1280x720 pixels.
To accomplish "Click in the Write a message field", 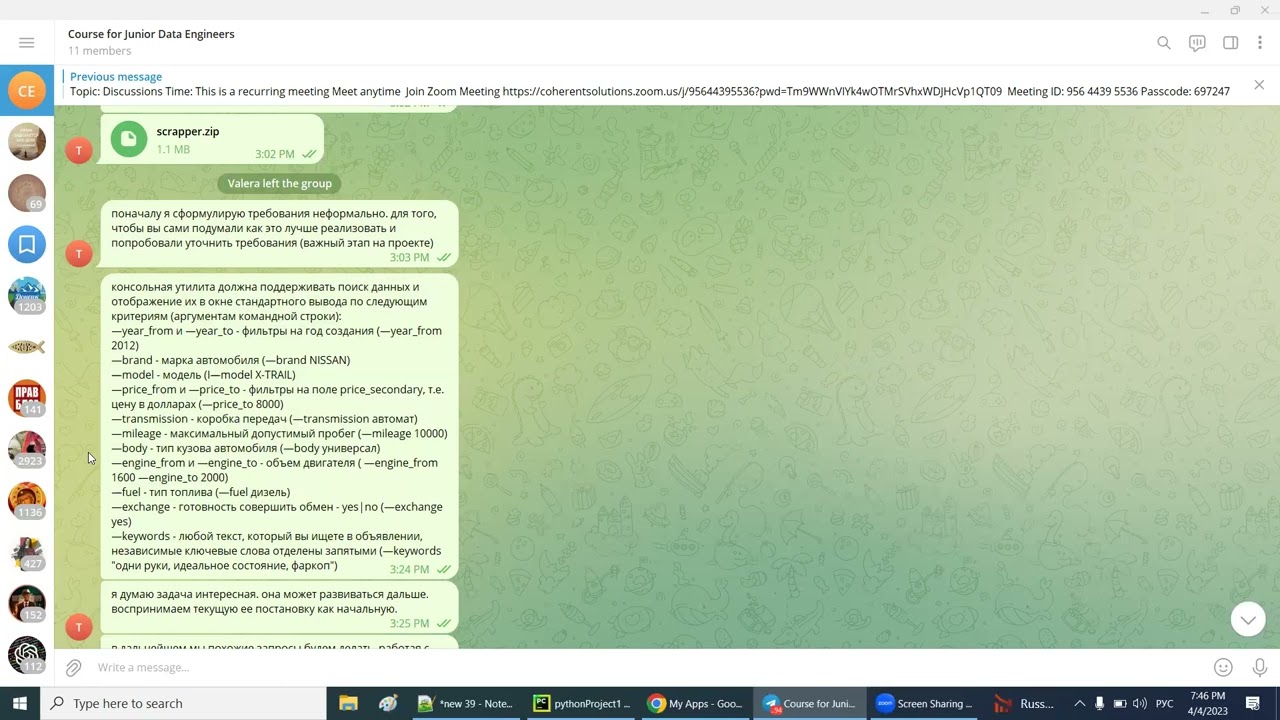I will point(640,667).
